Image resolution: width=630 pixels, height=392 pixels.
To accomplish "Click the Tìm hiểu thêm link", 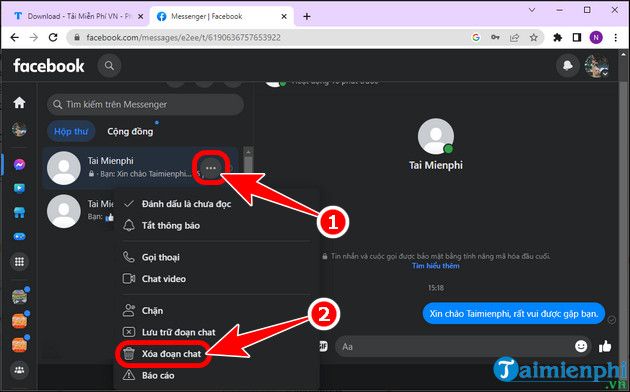I will click(x=436, y=266).
